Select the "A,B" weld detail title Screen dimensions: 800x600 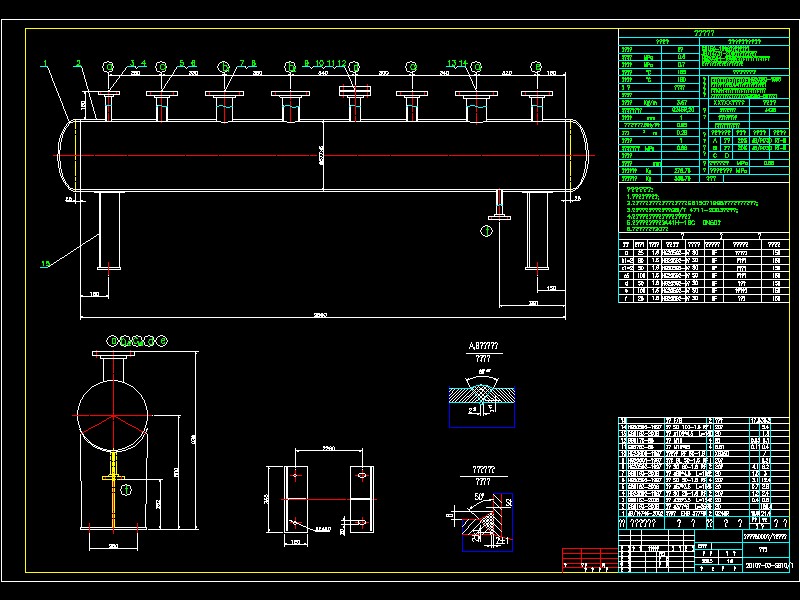point(483,346)
